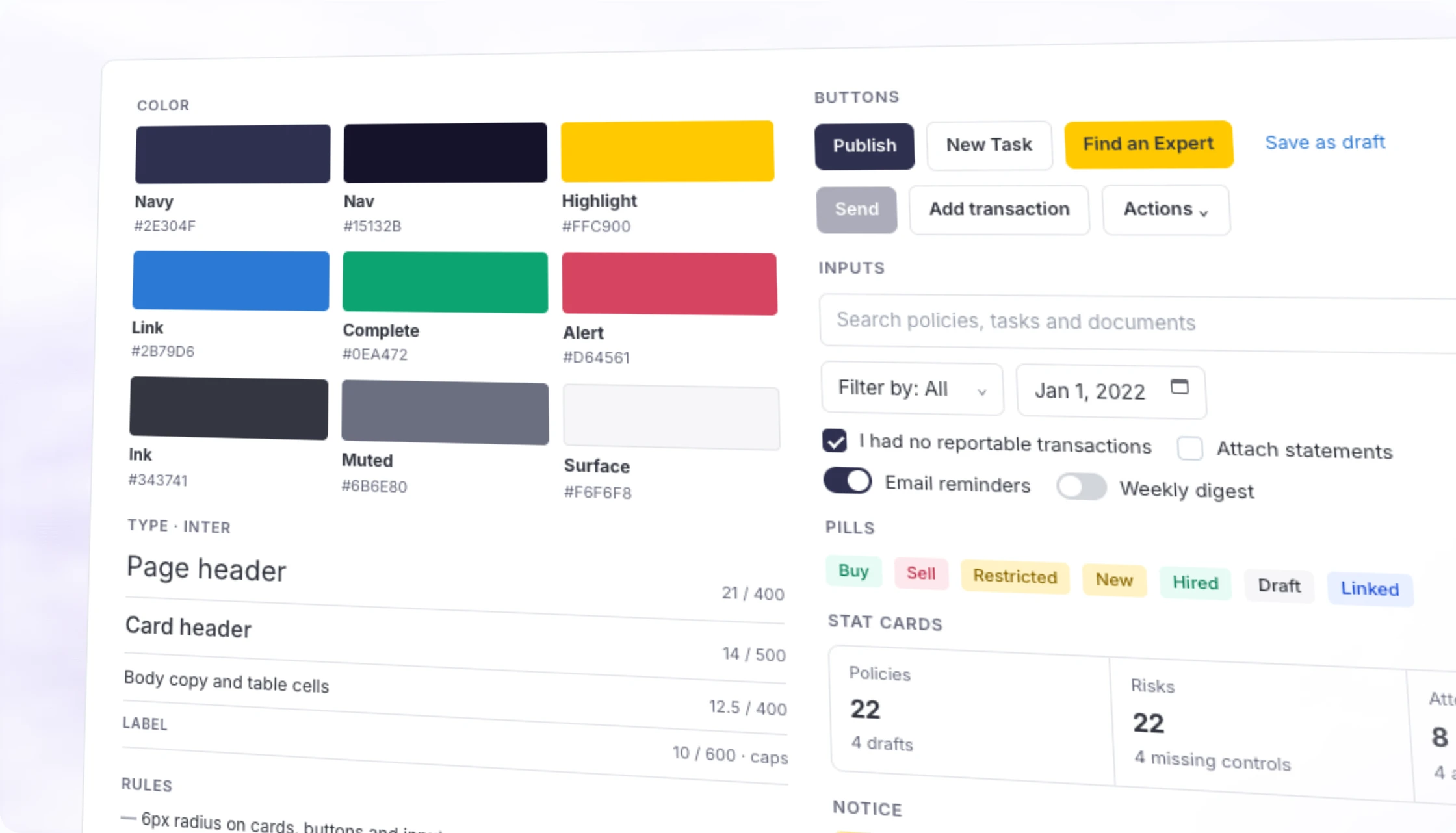Click the yellow New pill

[x=1114, y=580]
